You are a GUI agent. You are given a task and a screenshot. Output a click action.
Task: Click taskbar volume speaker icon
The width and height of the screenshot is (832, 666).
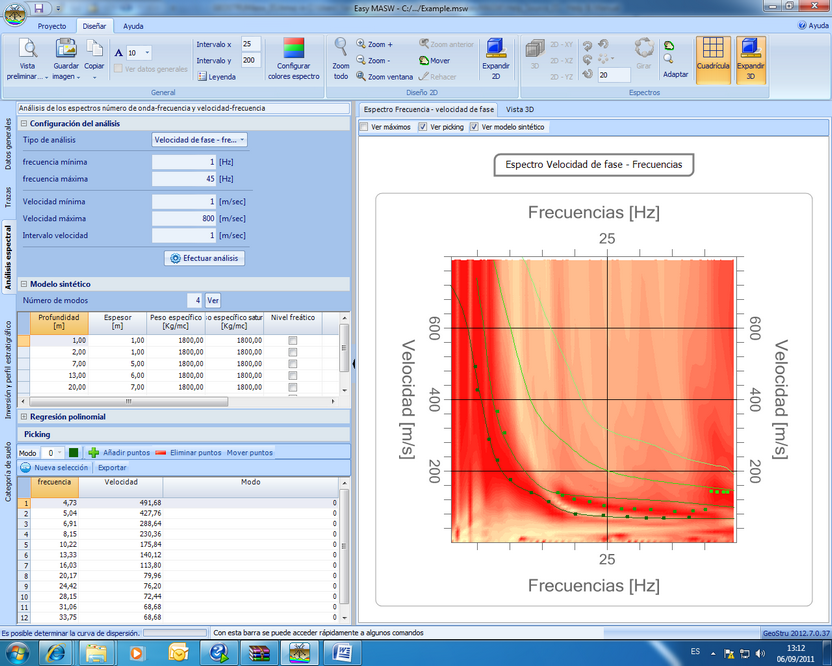(x=760, y=653)
